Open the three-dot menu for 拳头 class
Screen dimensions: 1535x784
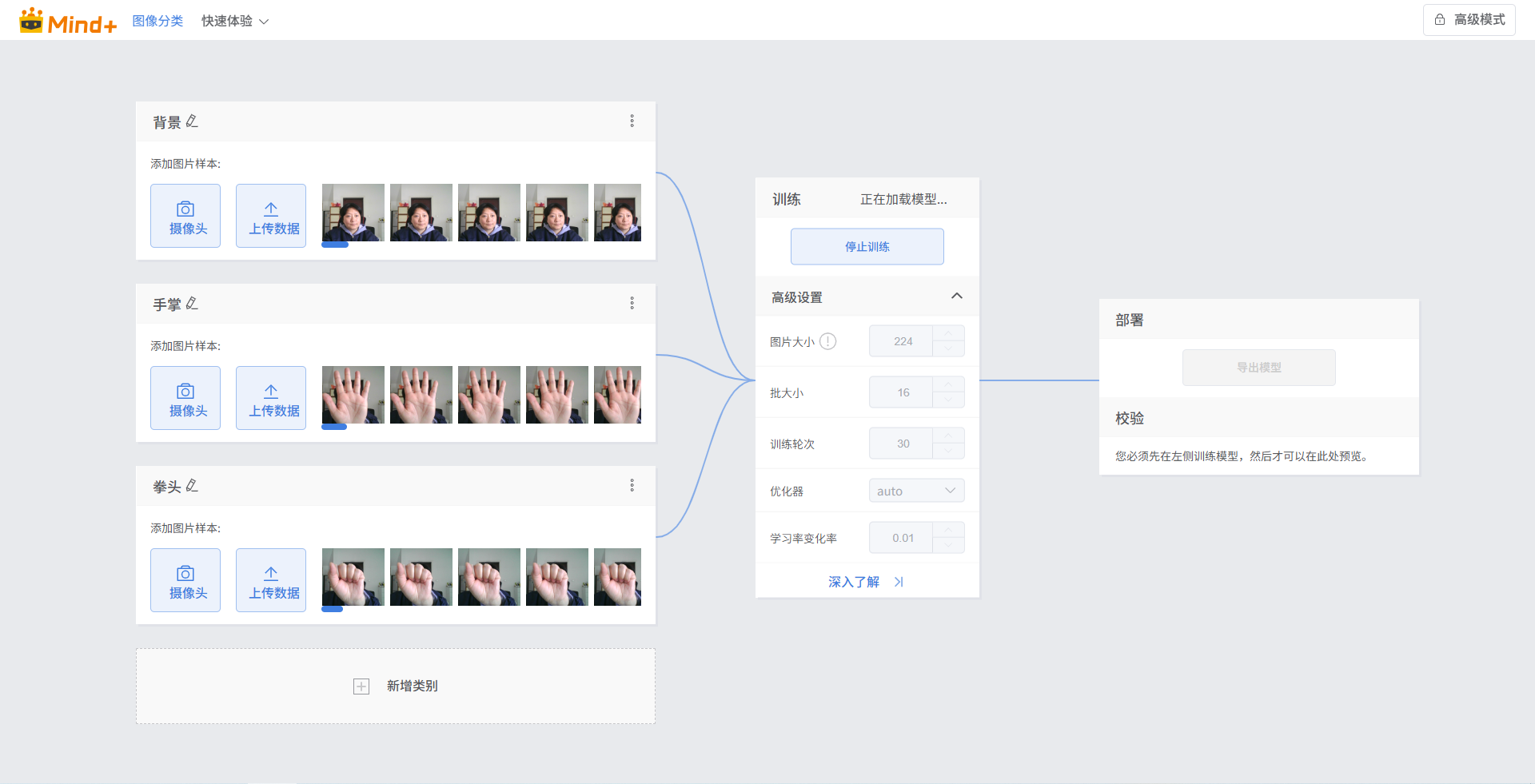[632, 485]
